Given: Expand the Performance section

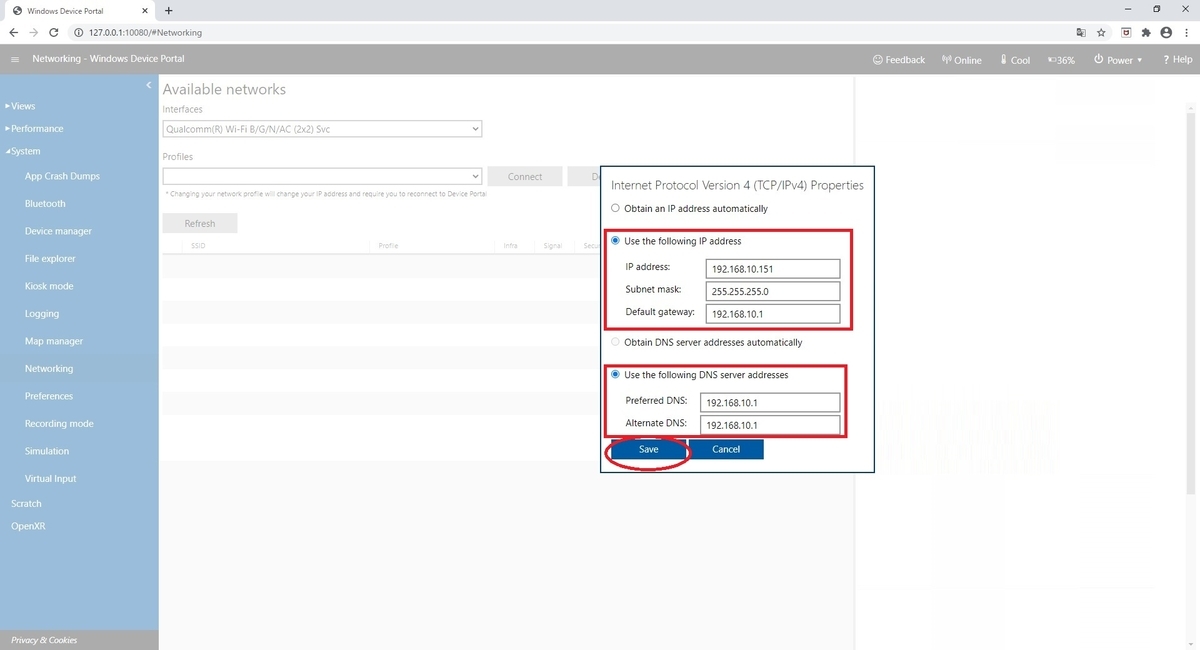Looking at the screenshot, I should coord(34,129).
